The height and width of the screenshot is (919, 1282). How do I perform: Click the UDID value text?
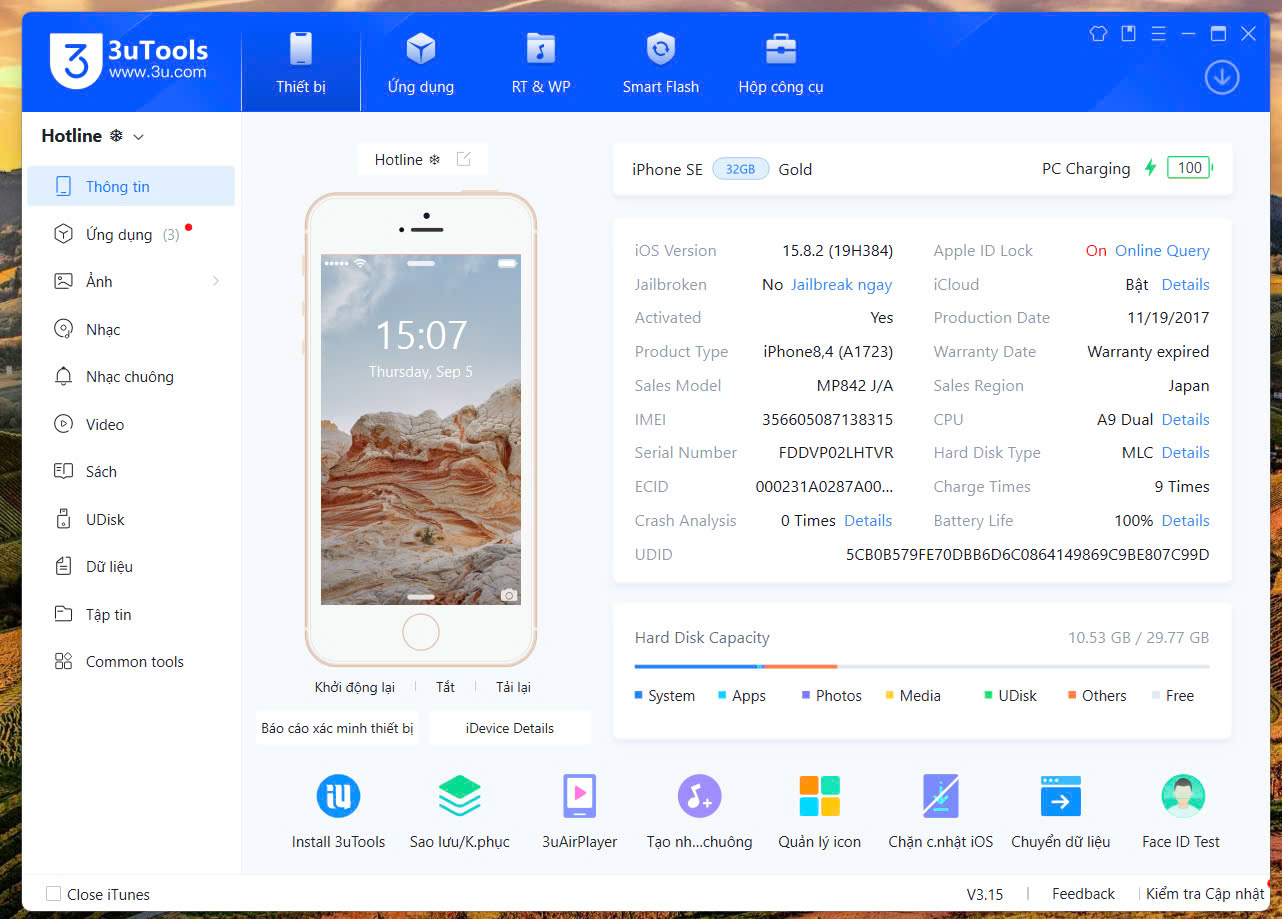click(1027, 554)
